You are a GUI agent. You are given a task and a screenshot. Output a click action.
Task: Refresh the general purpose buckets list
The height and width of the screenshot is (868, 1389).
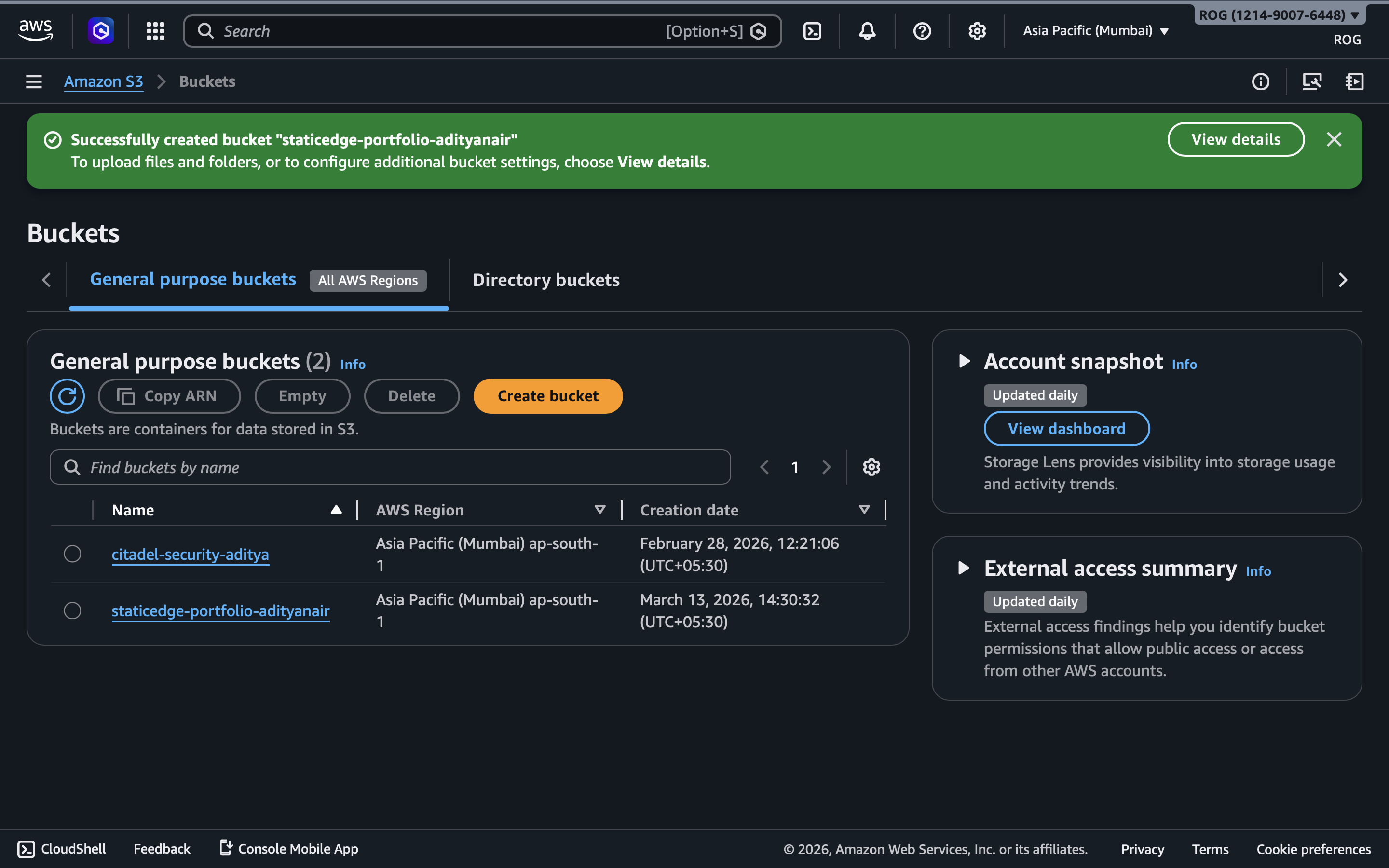coord(67,396)
